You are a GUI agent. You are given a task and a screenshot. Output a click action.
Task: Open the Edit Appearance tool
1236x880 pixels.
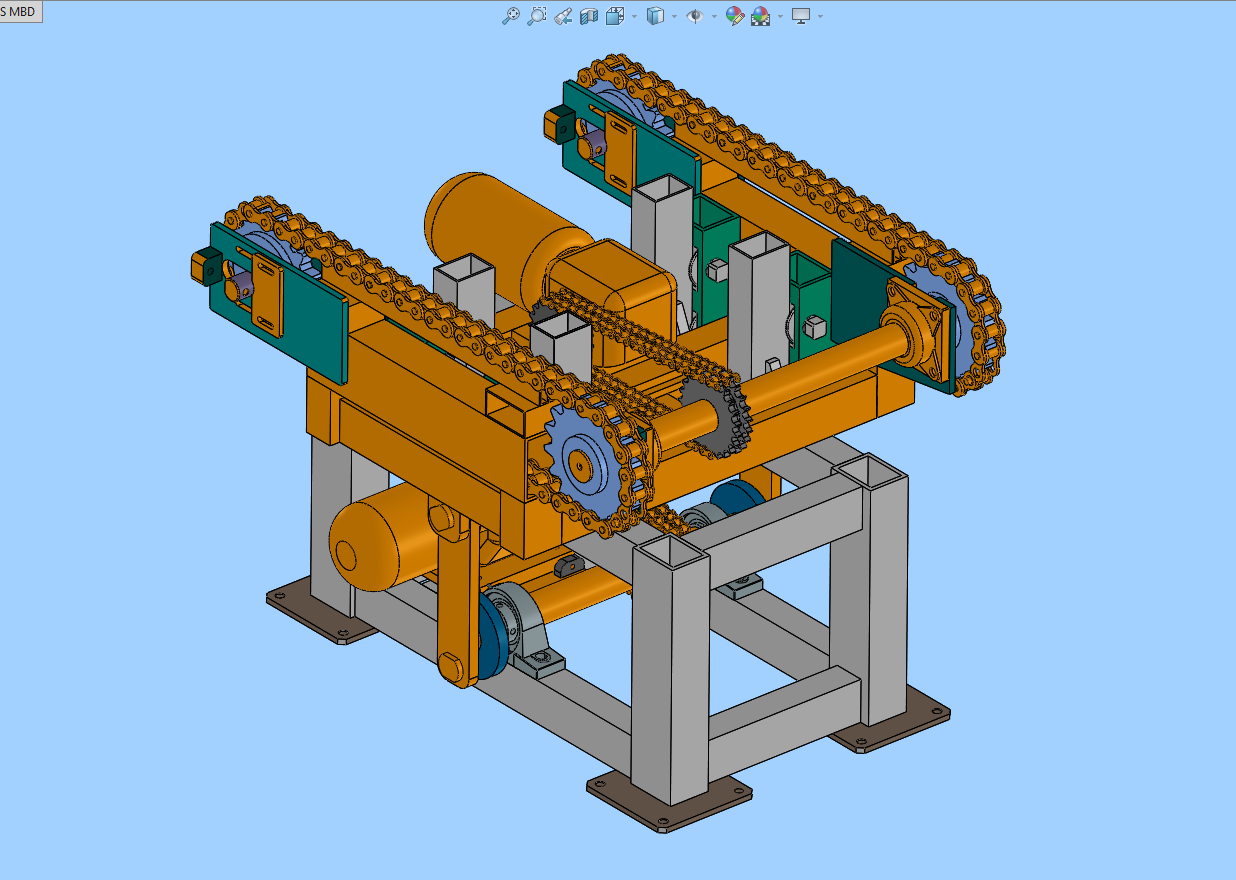(x=735, y=16)
